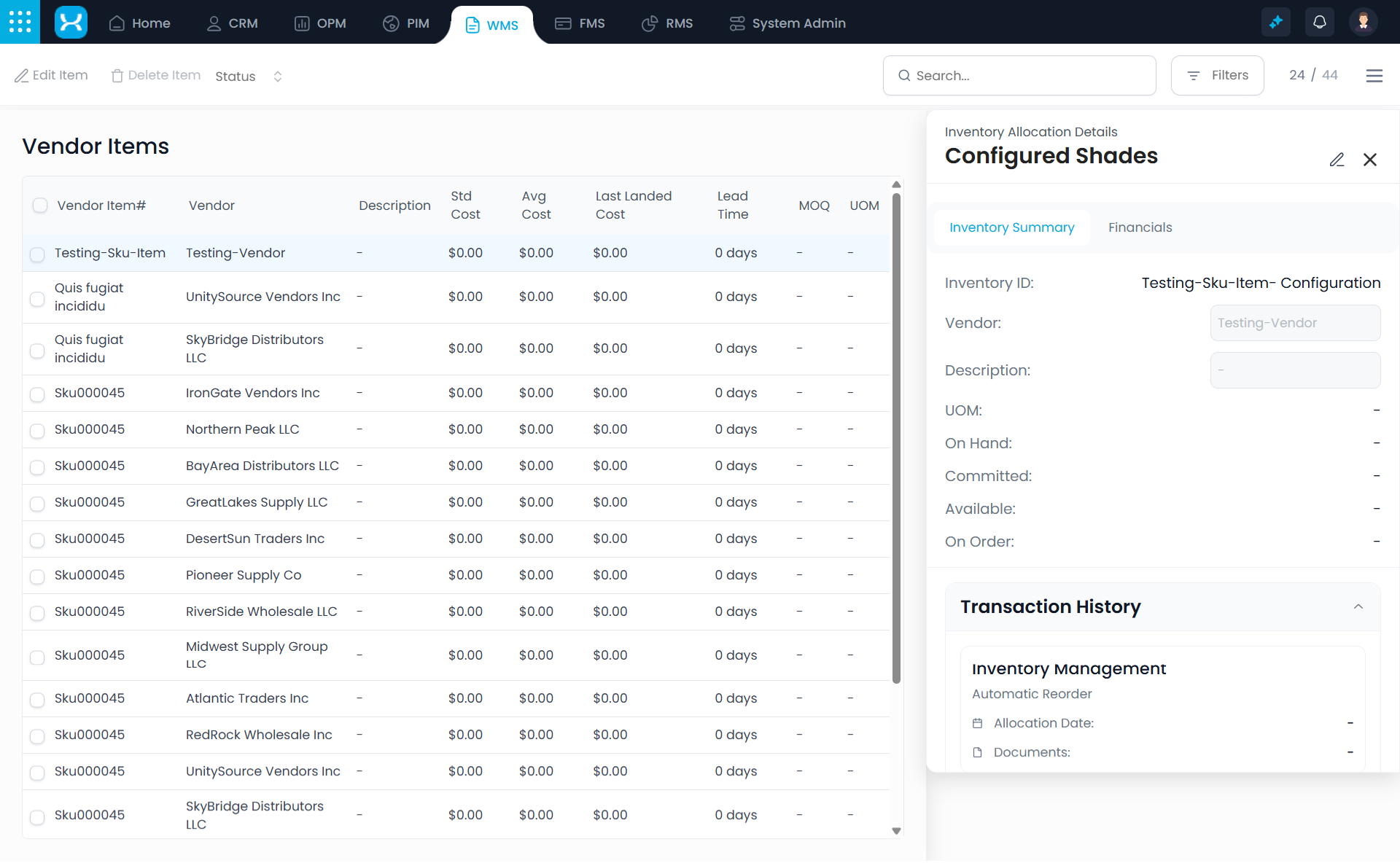Open the user avatar profile menu
Image resolution: width=1400 pixels, height=863 pixels.
pos(1362,22)
